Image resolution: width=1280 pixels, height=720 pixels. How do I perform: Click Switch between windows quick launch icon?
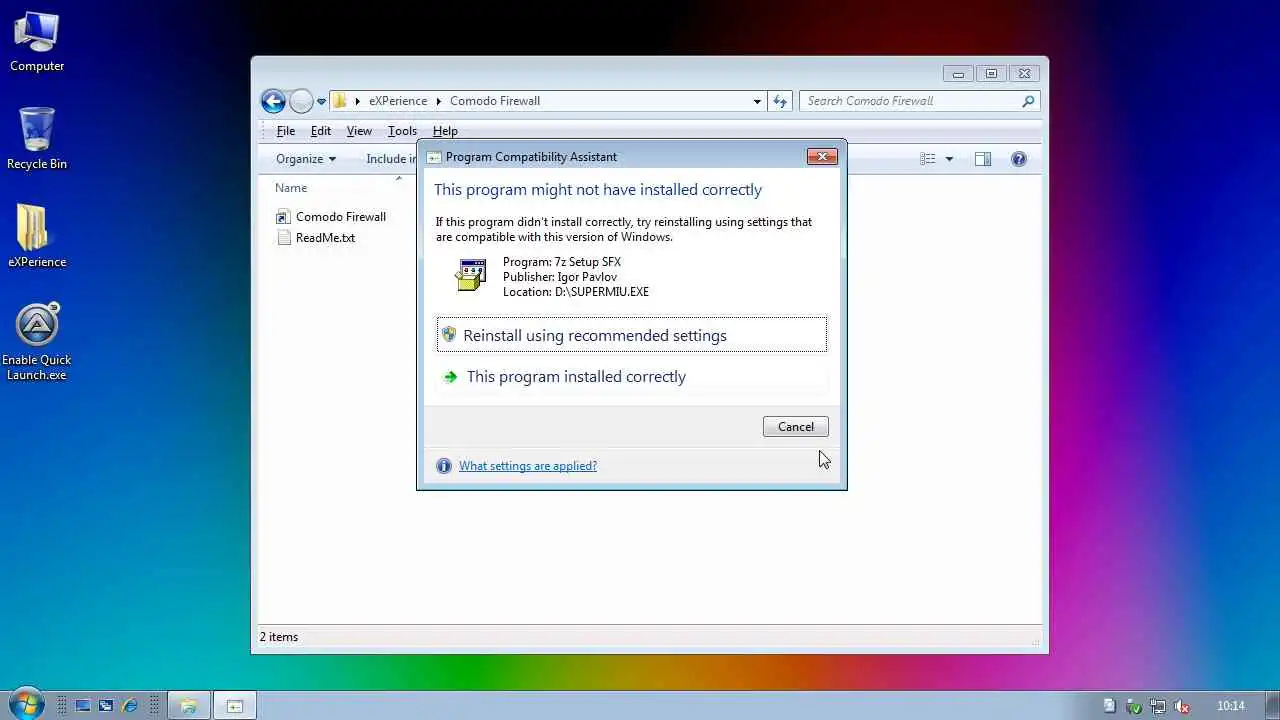tap(106, 706)
